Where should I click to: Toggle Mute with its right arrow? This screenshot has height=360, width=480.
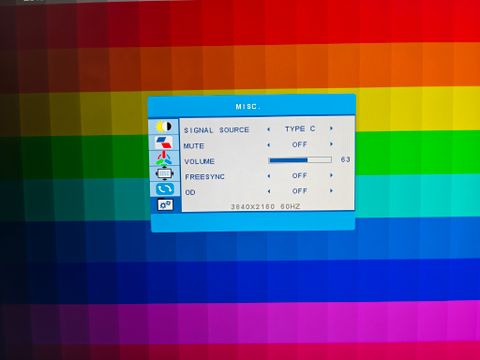[331, 144]
